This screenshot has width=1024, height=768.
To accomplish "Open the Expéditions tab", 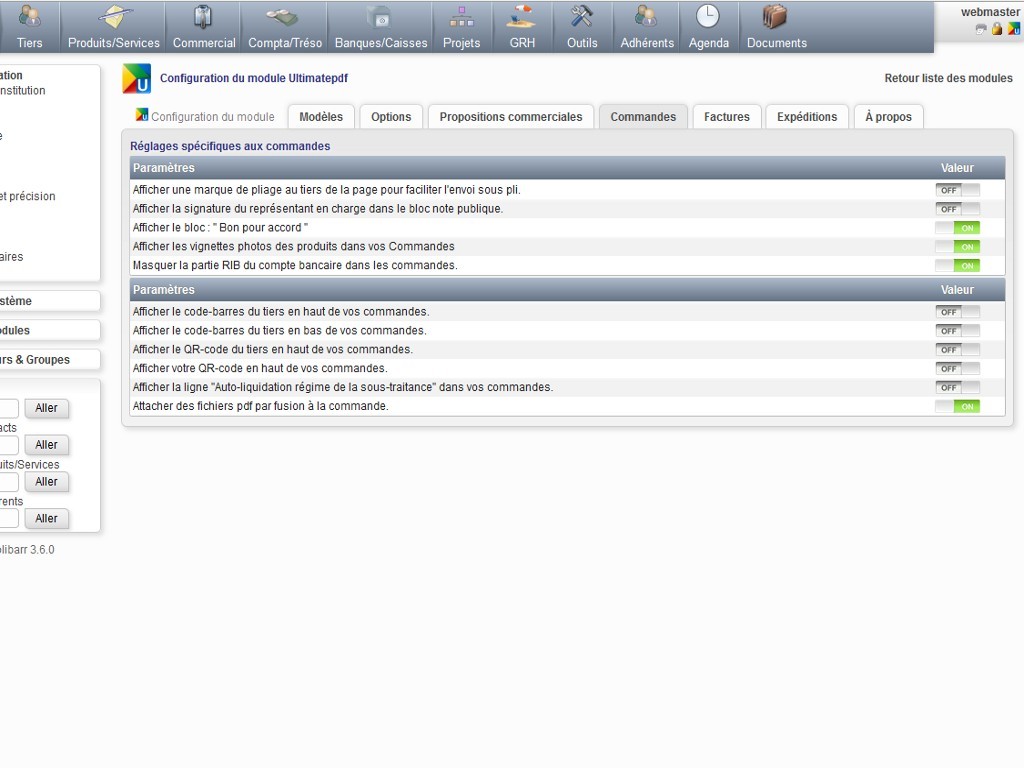I will click(x=807, y=117).
